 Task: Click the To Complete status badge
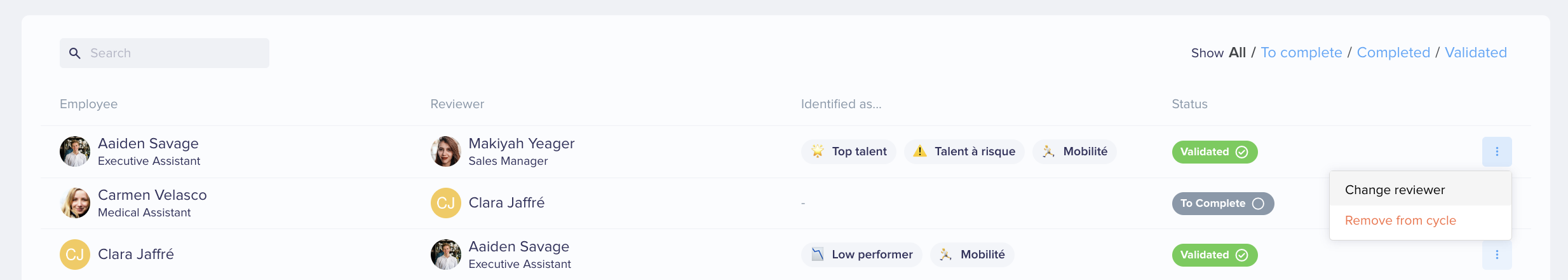pyautogui.click(x=1222, y=204)
